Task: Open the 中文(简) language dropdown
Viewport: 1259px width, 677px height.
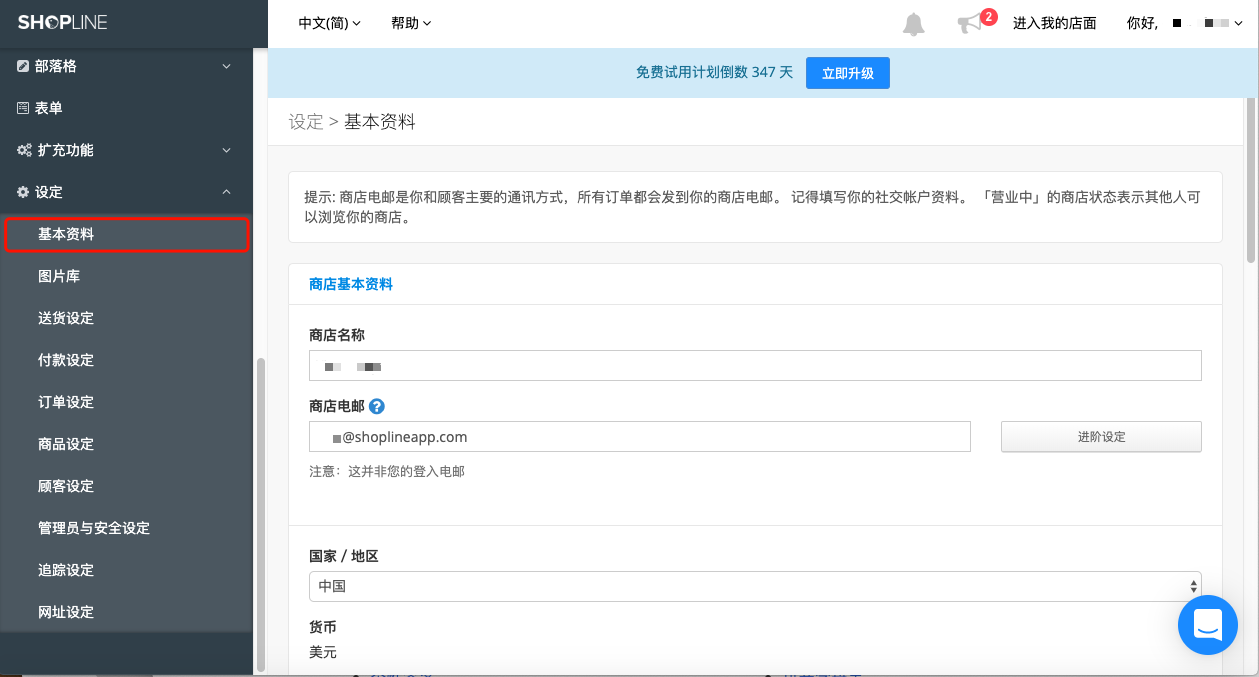Action: tap(329, 23)
